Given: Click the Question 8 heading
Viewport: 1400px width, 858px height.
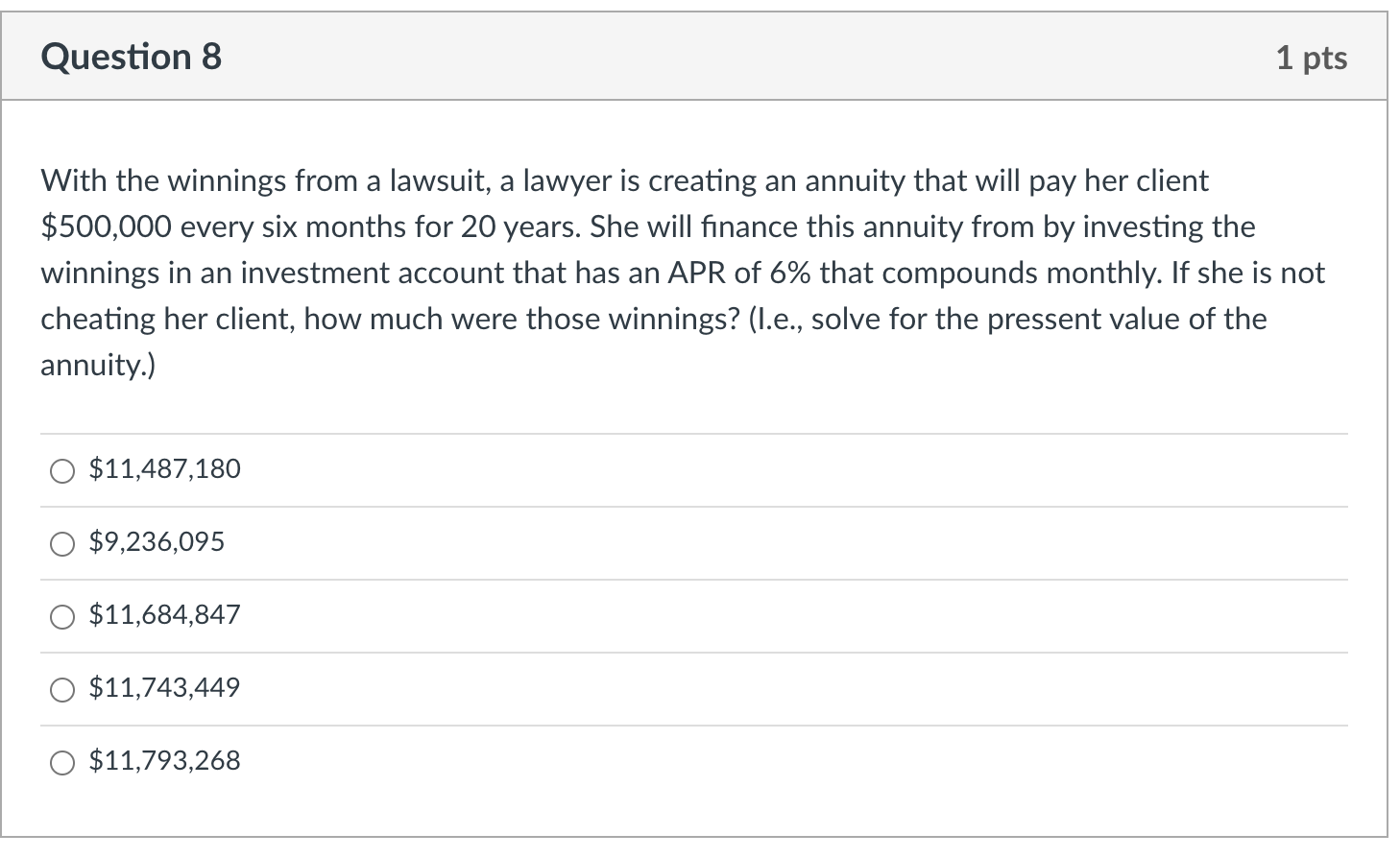Looking at the screenshot, I should pyautogui.click(x=132, y=57).
